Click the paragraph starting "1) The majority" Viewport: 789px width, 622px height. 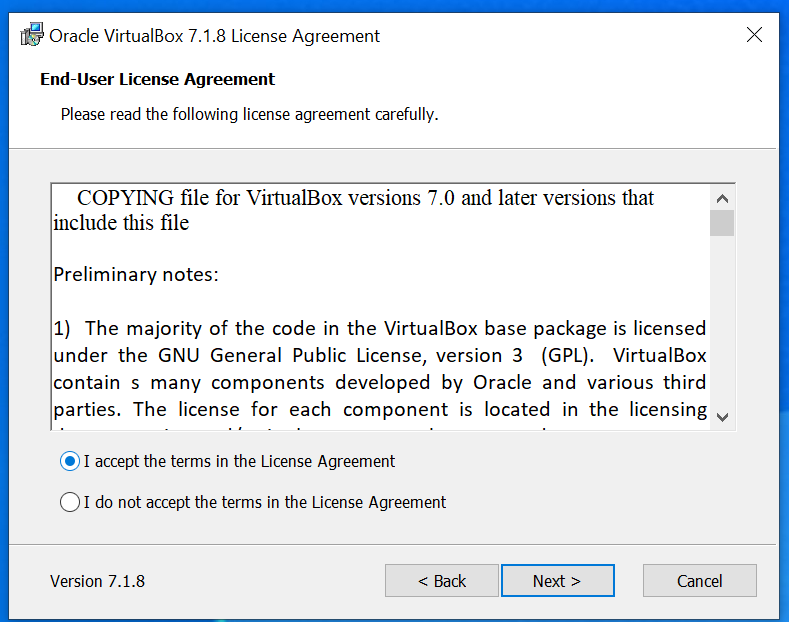point(380,369)
